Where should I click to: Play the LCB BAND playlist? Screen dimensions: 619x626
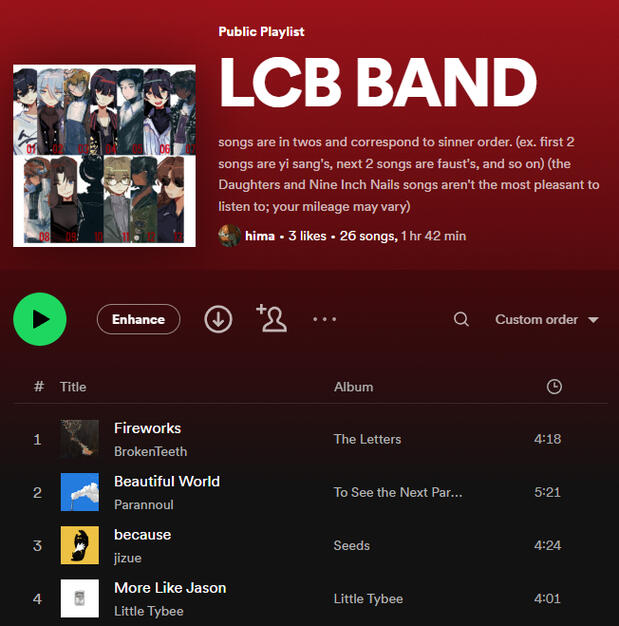(40, 319)
